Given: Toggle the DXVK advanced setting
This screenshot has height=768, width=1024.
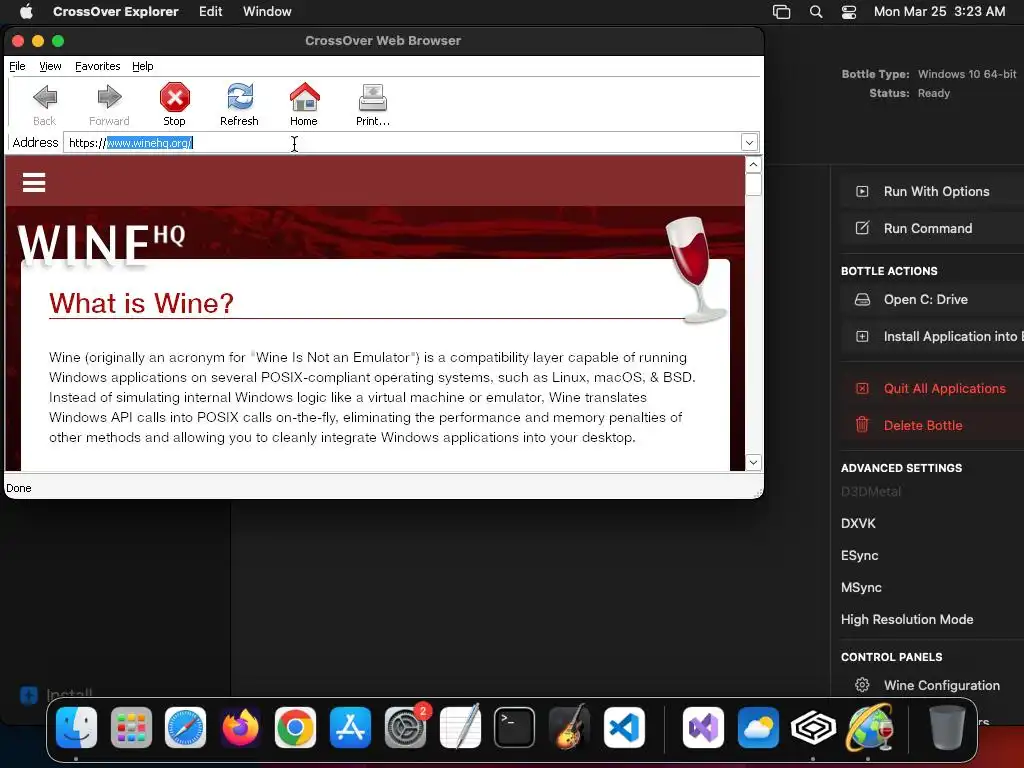Looking at the screenshot, I should [858, 524].
